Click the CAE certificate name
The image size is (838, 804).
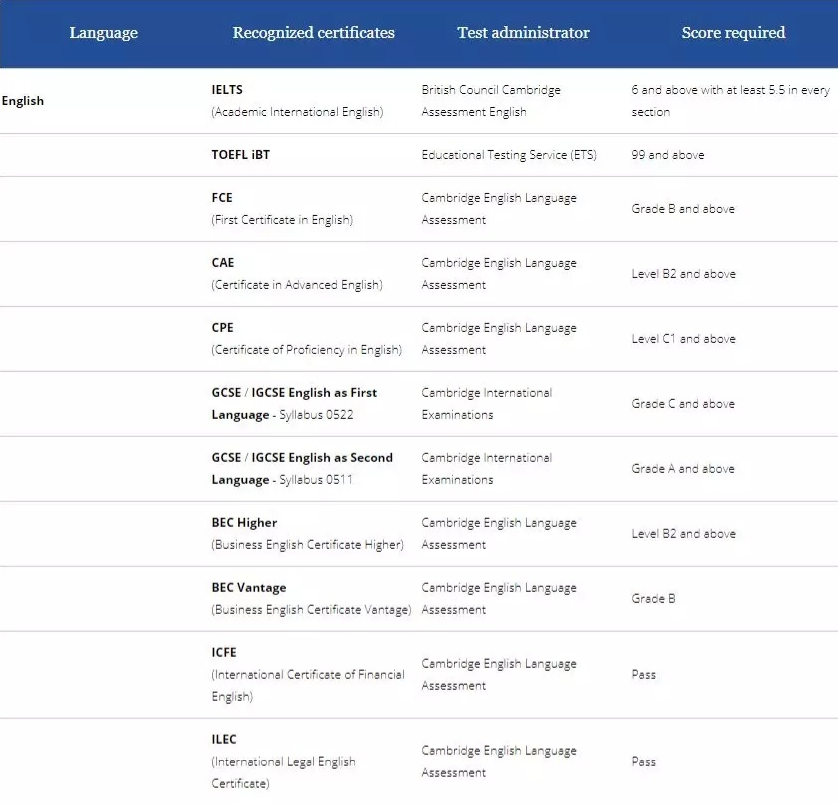pos(223,263)
